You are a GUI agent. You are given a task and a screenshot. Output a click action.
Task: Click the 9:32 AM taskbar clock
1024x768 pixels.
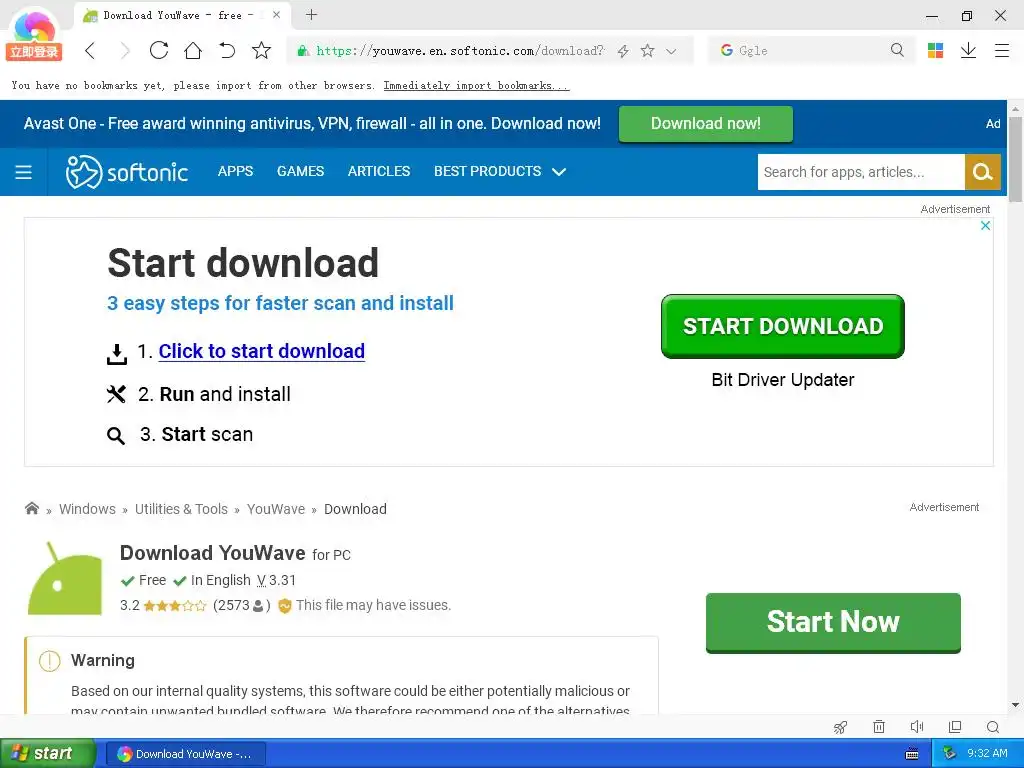pos(987,754)
